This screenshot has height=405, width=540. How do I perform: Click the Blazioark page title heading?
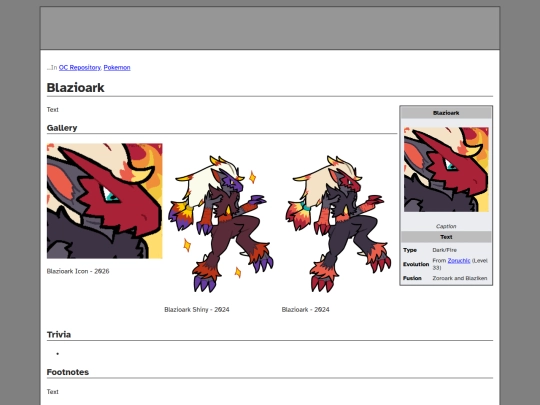pyautogui.click(x=75, y=88)
